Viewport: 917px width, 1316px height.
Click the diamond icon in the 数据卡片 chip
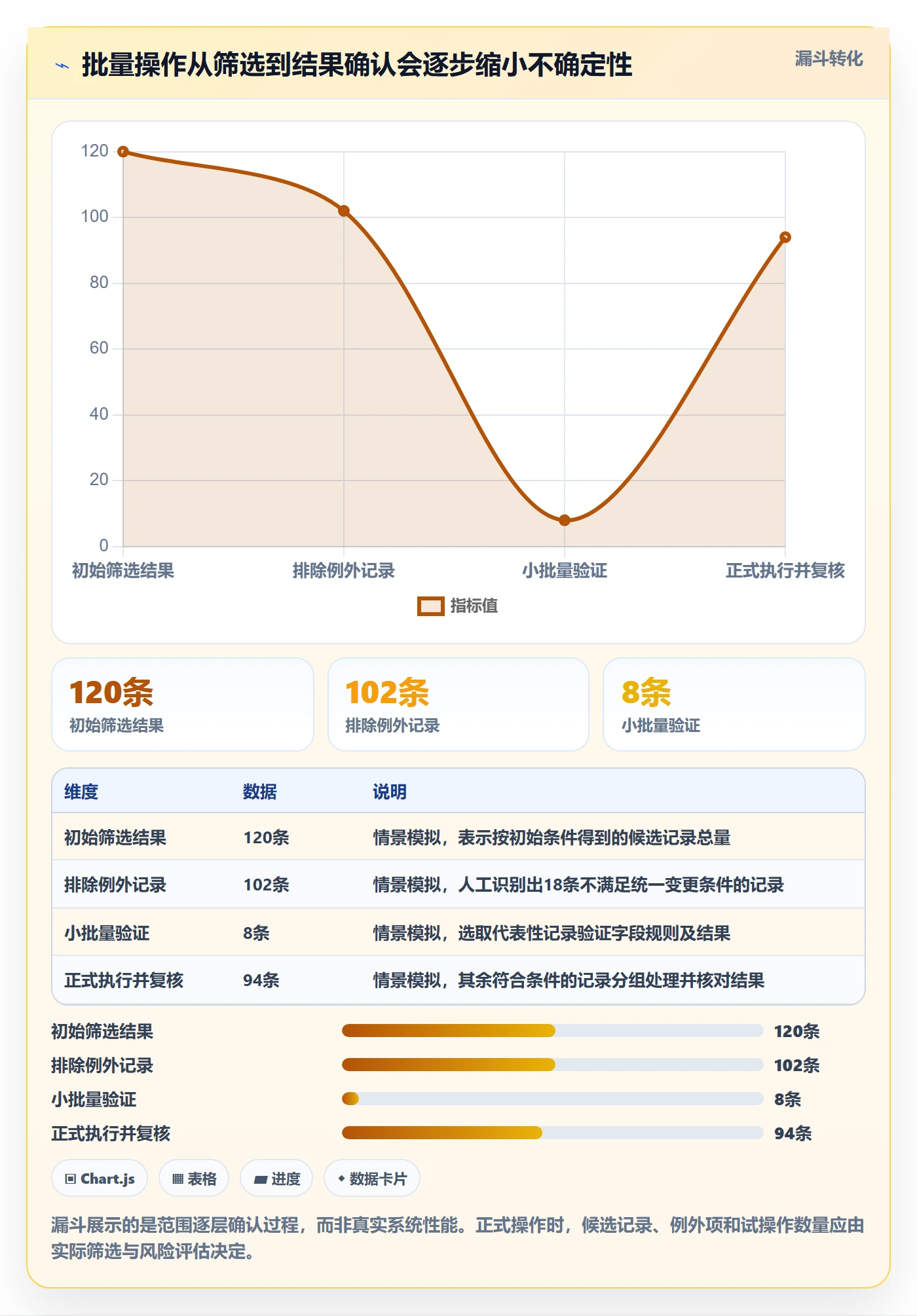(x=341, y=1179)
